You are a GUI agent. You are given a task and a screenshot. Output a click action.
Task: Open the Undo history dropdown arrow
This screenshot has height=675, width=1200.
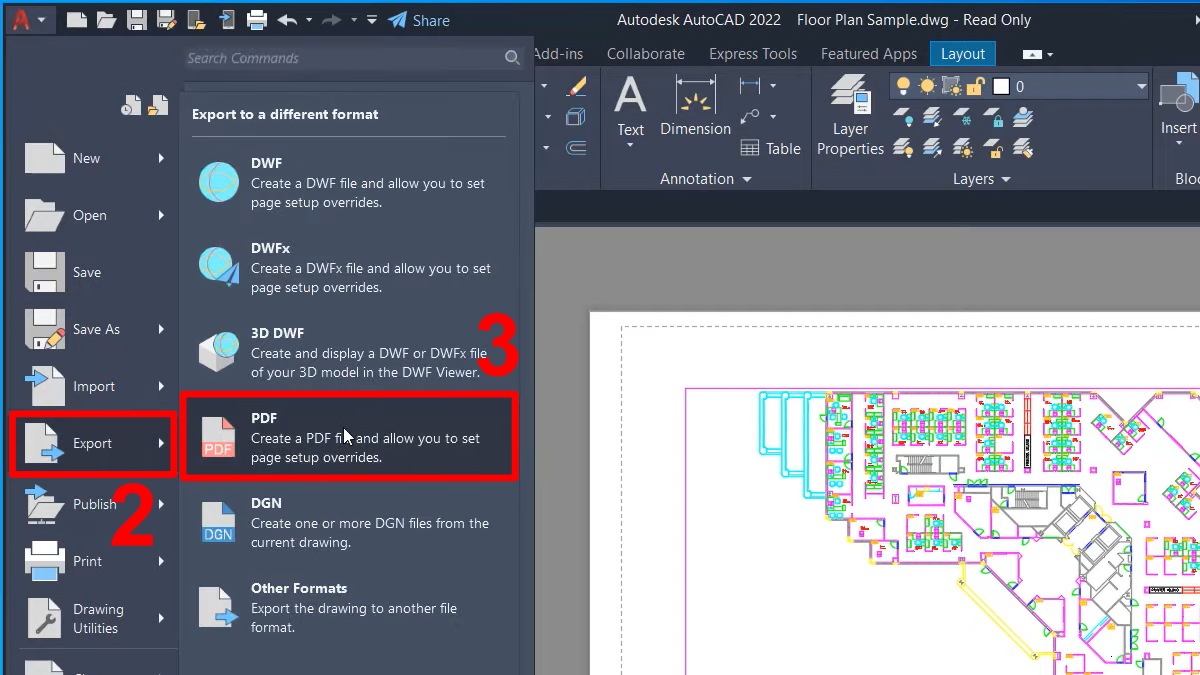coord(309,20)
